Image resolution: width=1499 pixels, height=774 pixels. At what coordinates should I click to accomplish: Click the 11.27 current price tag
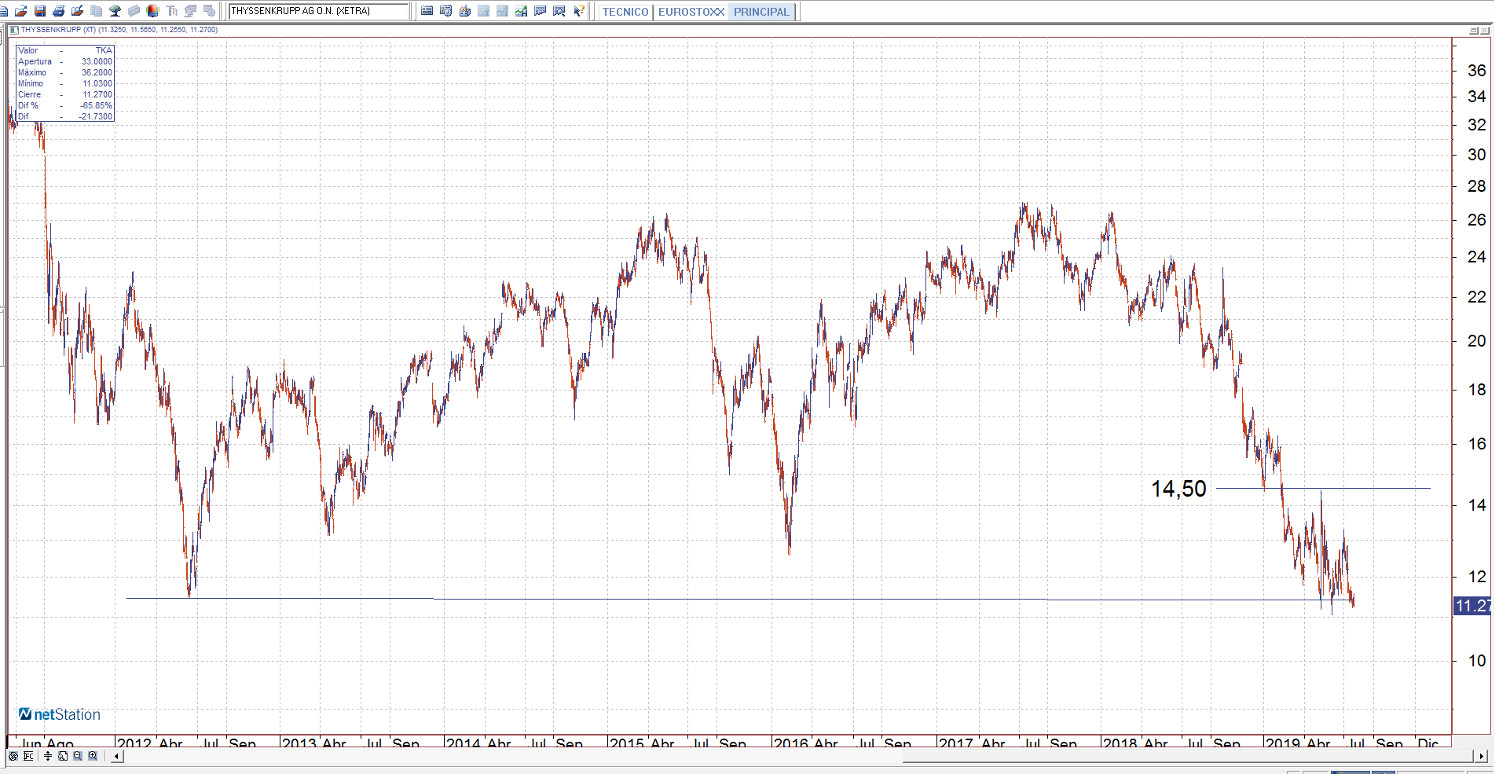(1473, 606)
